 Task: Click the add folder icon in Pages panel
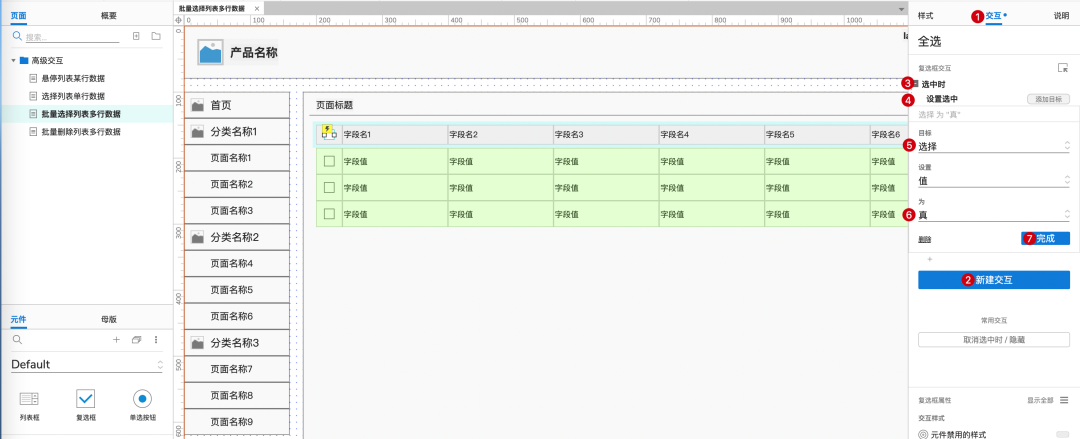(x=156, y=36)
